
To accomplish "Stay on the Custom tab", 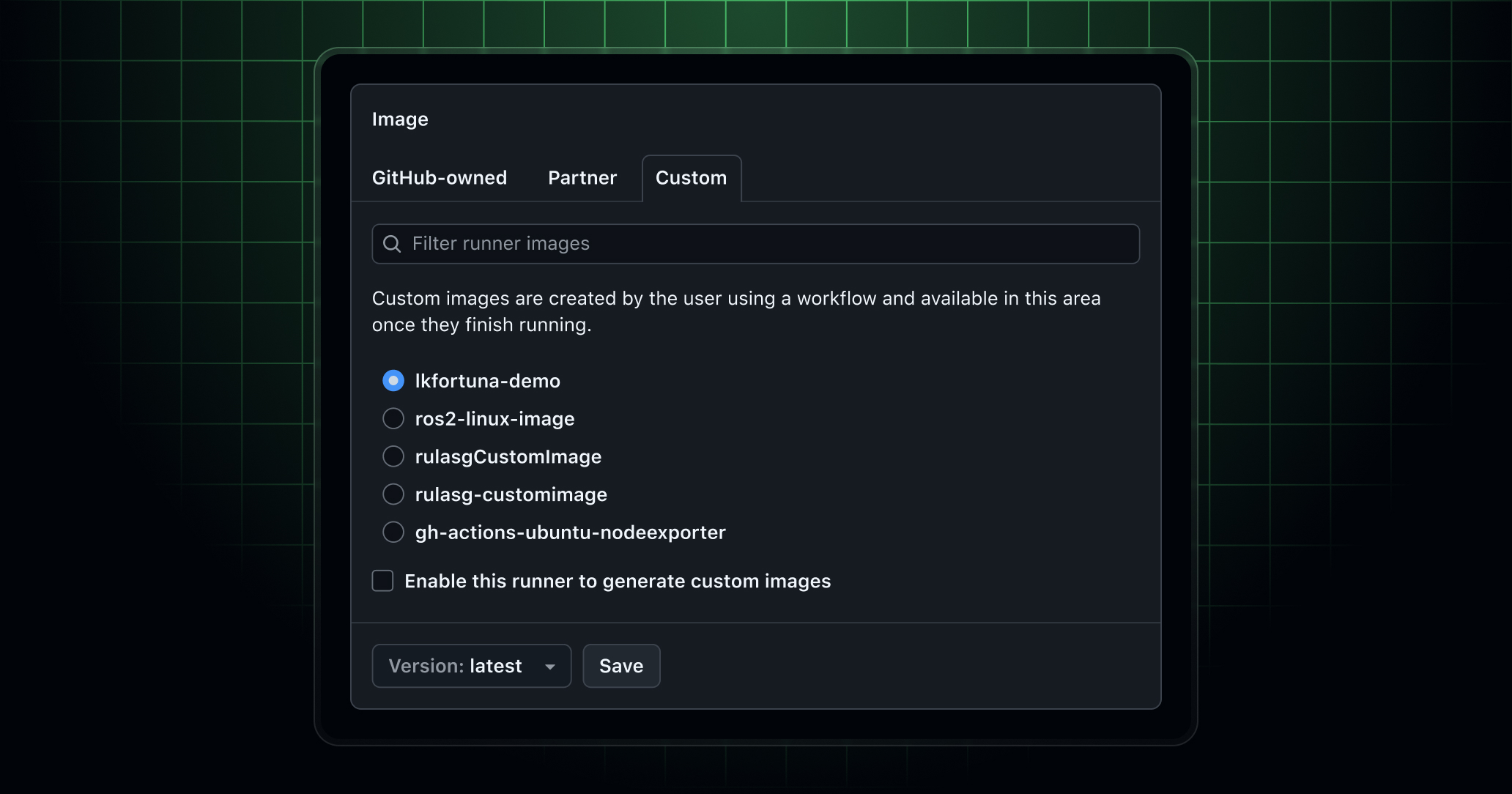I will coord(691,178).
